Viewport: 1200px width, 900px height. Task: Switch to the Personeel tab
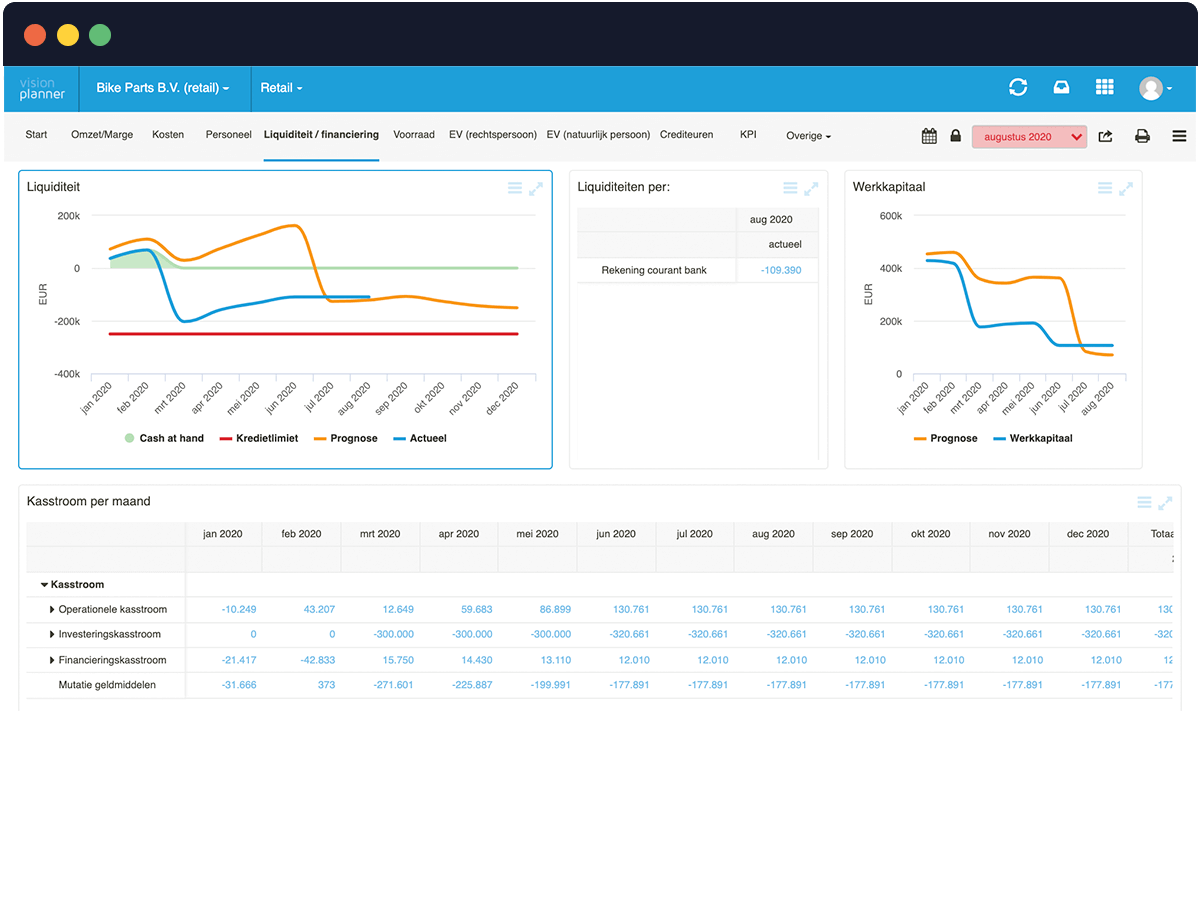pyautogui.click(x=229, y=135)
